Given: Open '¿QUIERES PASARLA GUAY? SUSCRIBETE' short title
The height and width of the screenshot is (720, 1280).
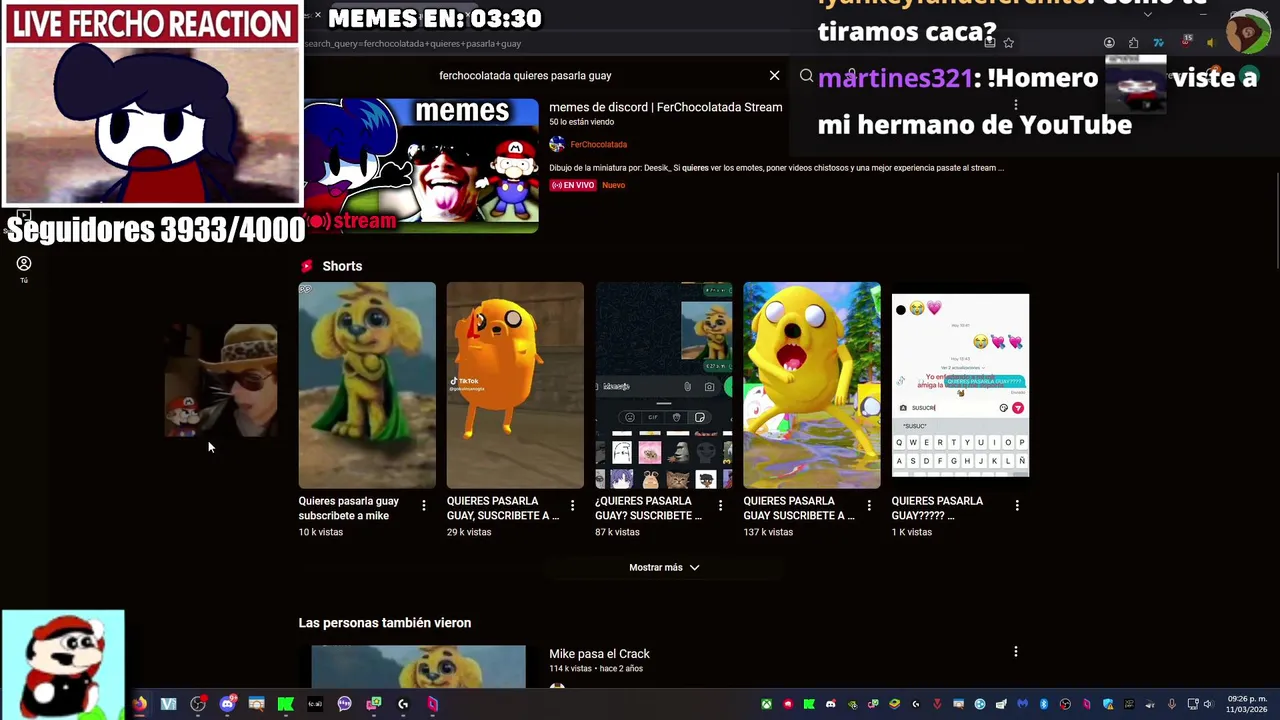Looking at the screenshot, I should 649,508.
